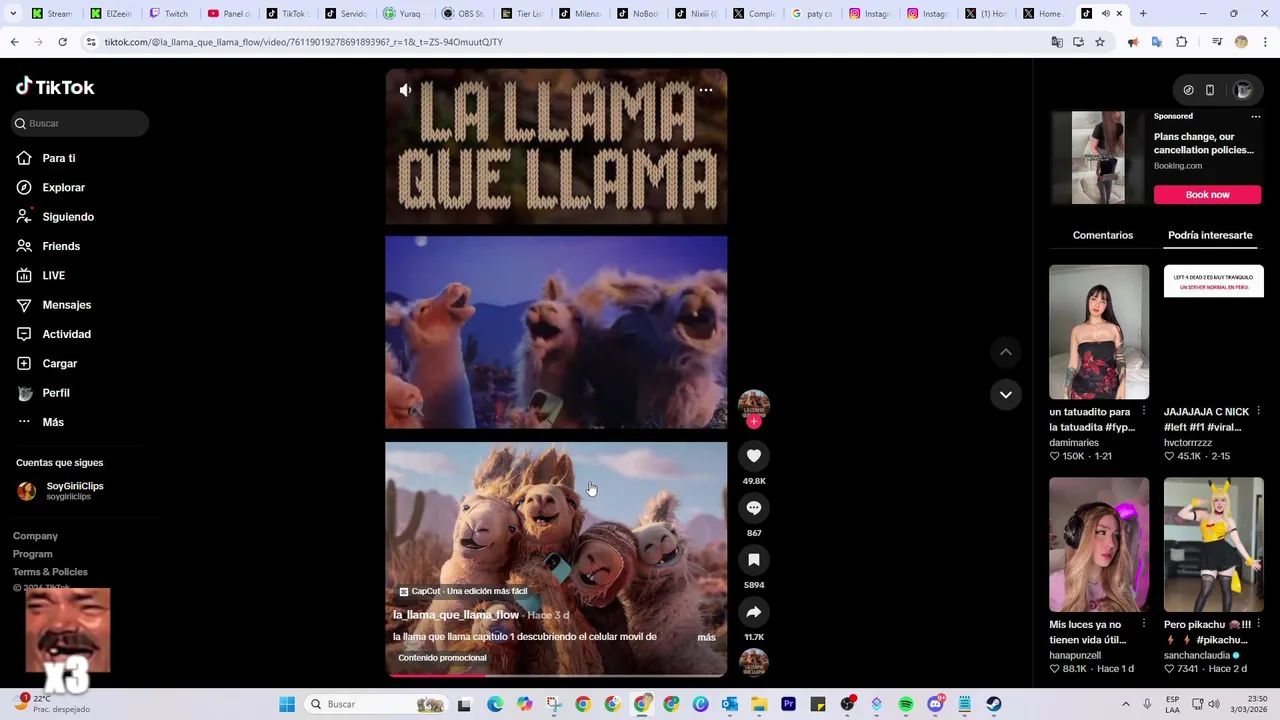Click the phone app icon in the top-right bar
This screenshot has width=1280, height=720.
[1210, 90]
